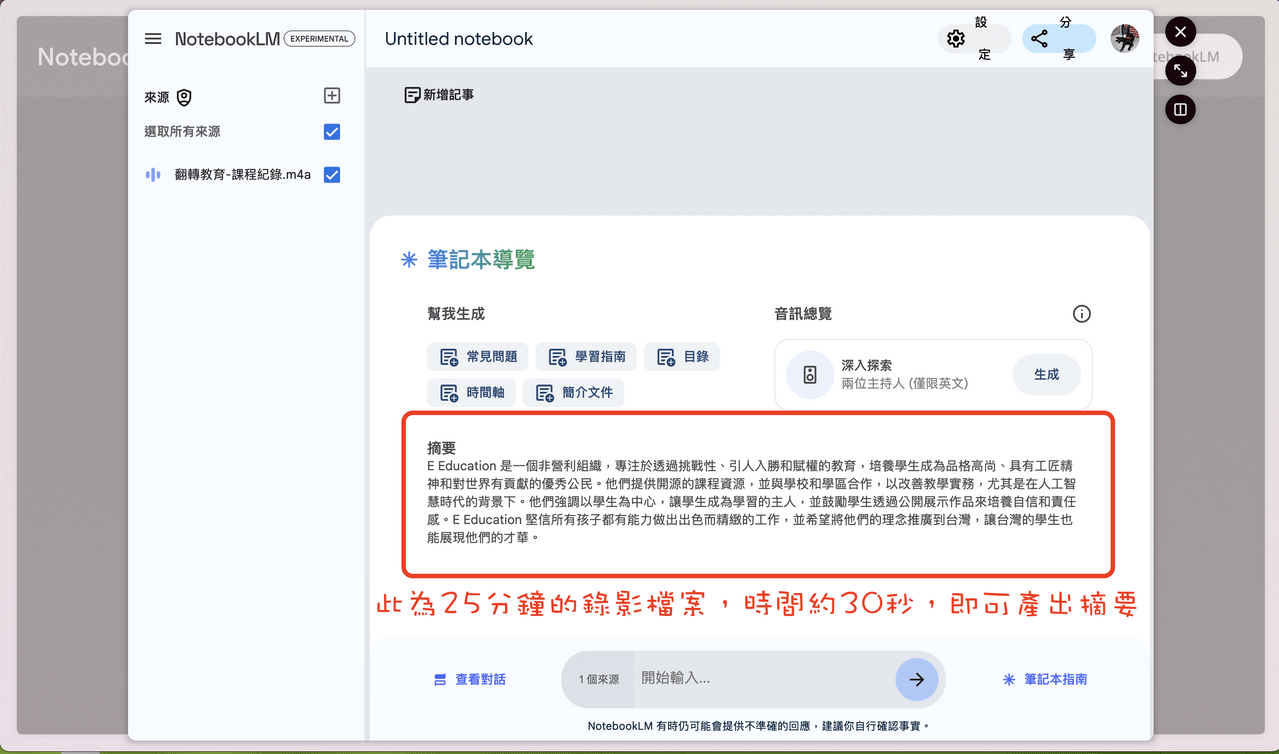Click the NotebookLM logo text
This screenshot has width=1279, height=754.
click(x=227, y=39)
